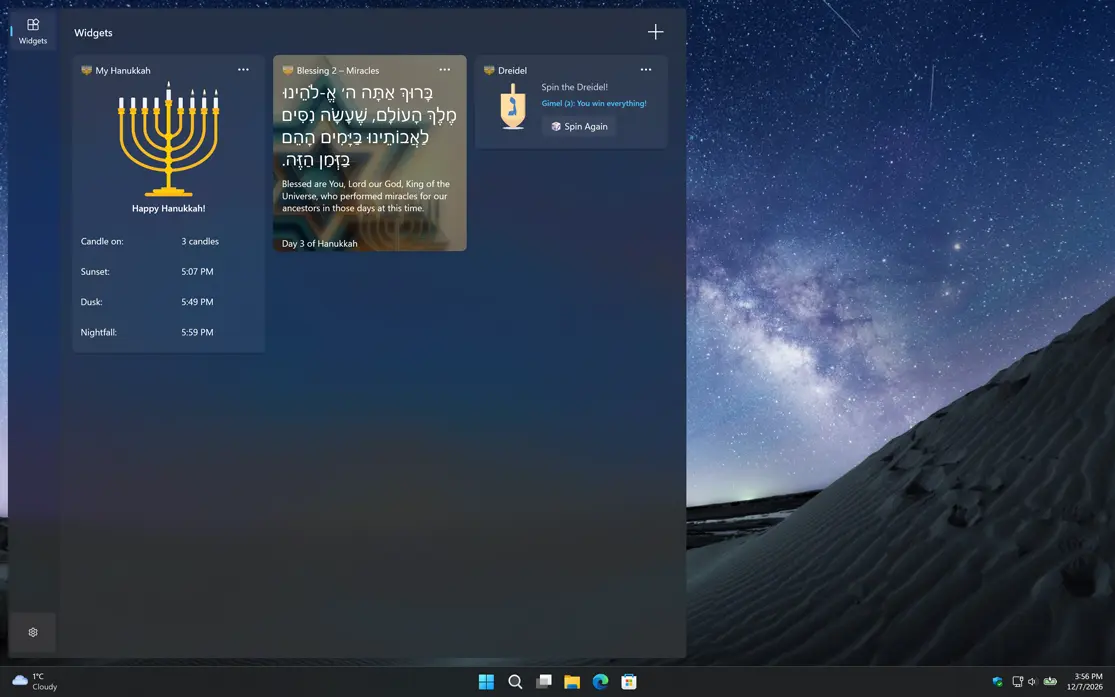The height and width of the screenshot is (697, 1115).
Task: Open the Dreidel widget options menu
Action: (x=646, y=70)
